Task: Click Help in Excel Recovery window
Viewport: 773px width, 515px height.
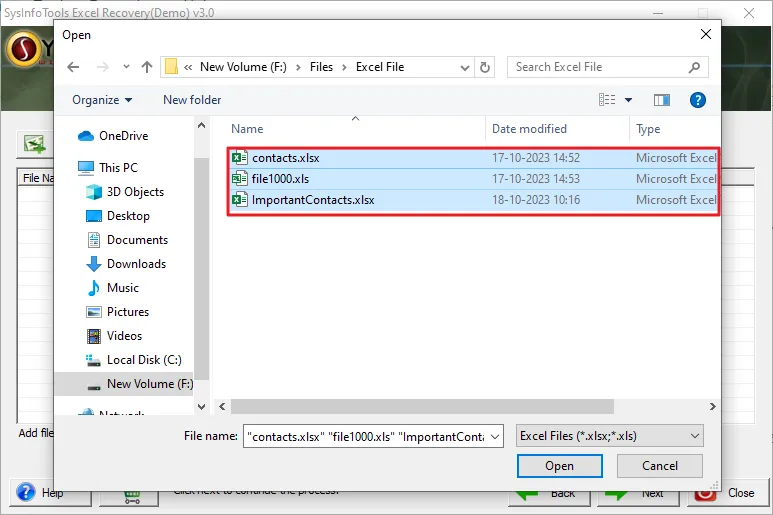Action: click(x=52, y=493)
